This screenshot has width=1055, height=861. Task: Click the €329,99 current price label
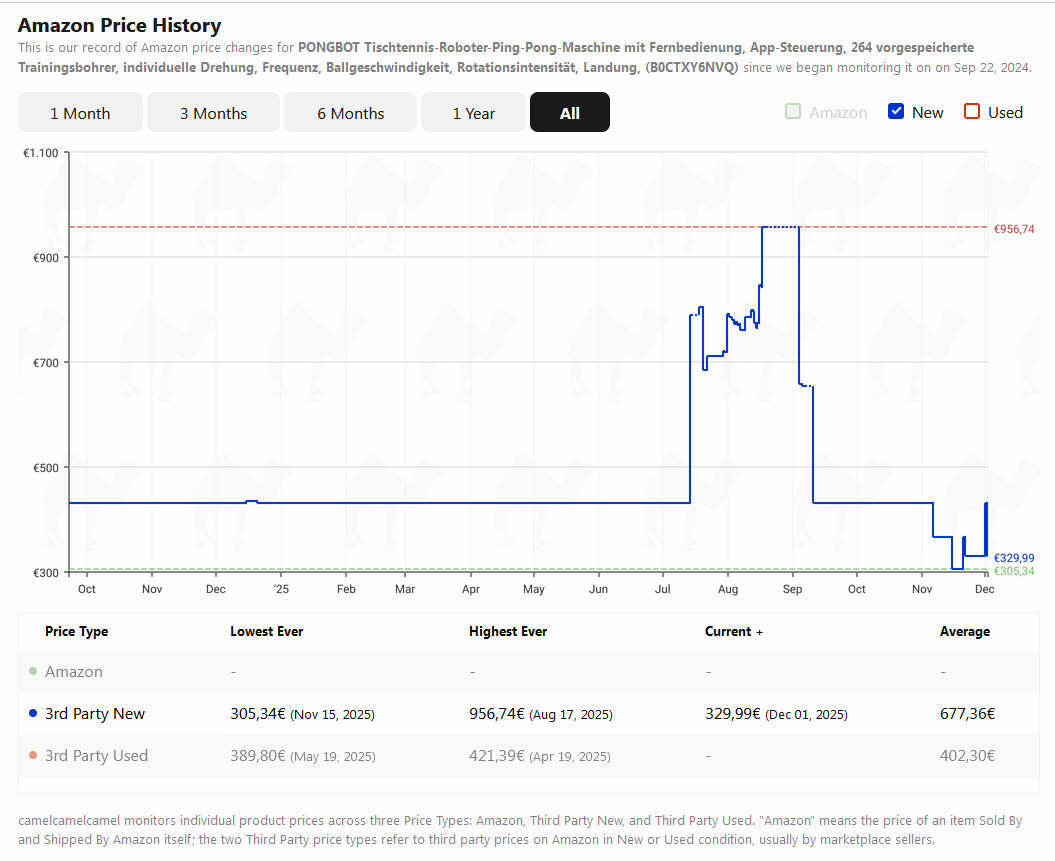pos(1014,558)
